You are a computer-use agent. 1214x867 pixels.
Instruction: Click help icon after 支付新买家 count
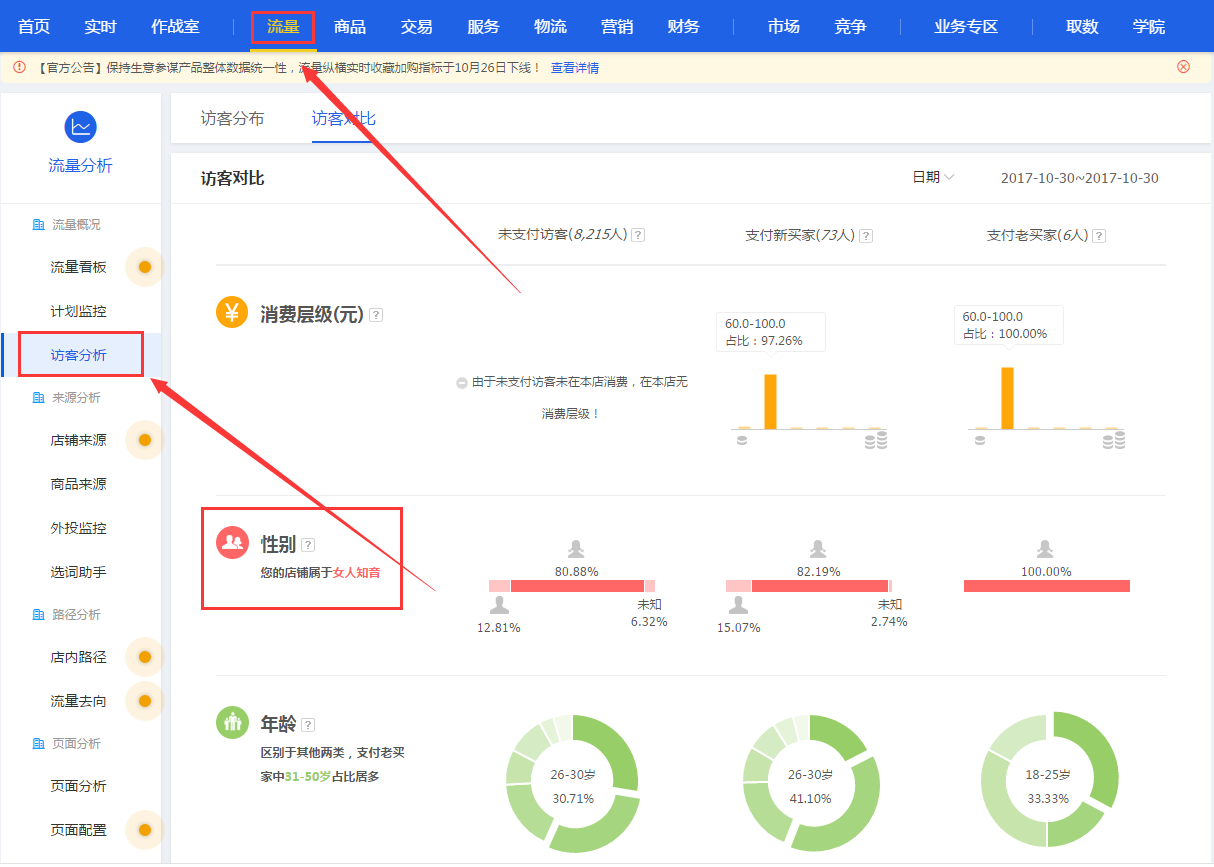tap(866, 236)
